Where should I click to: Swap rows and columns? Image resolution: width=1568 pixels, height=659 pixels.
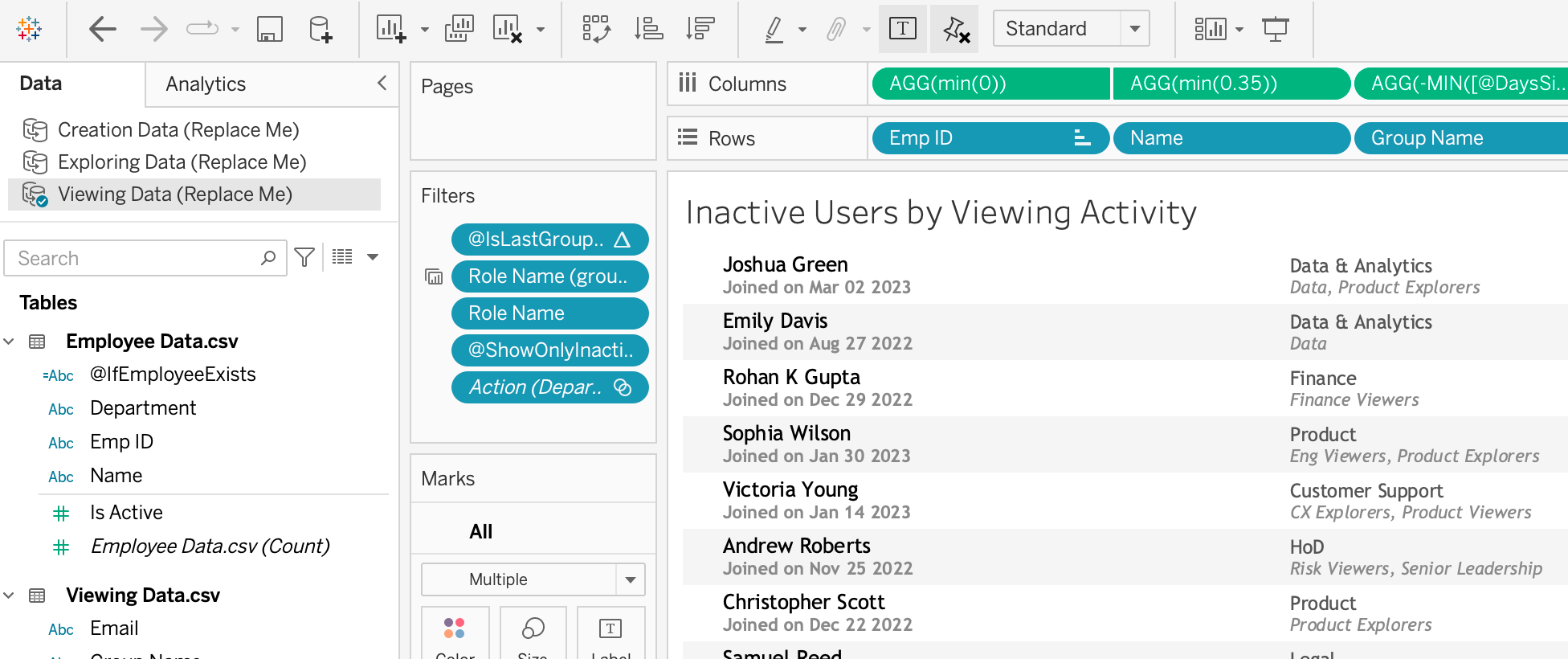click(596, 30)
